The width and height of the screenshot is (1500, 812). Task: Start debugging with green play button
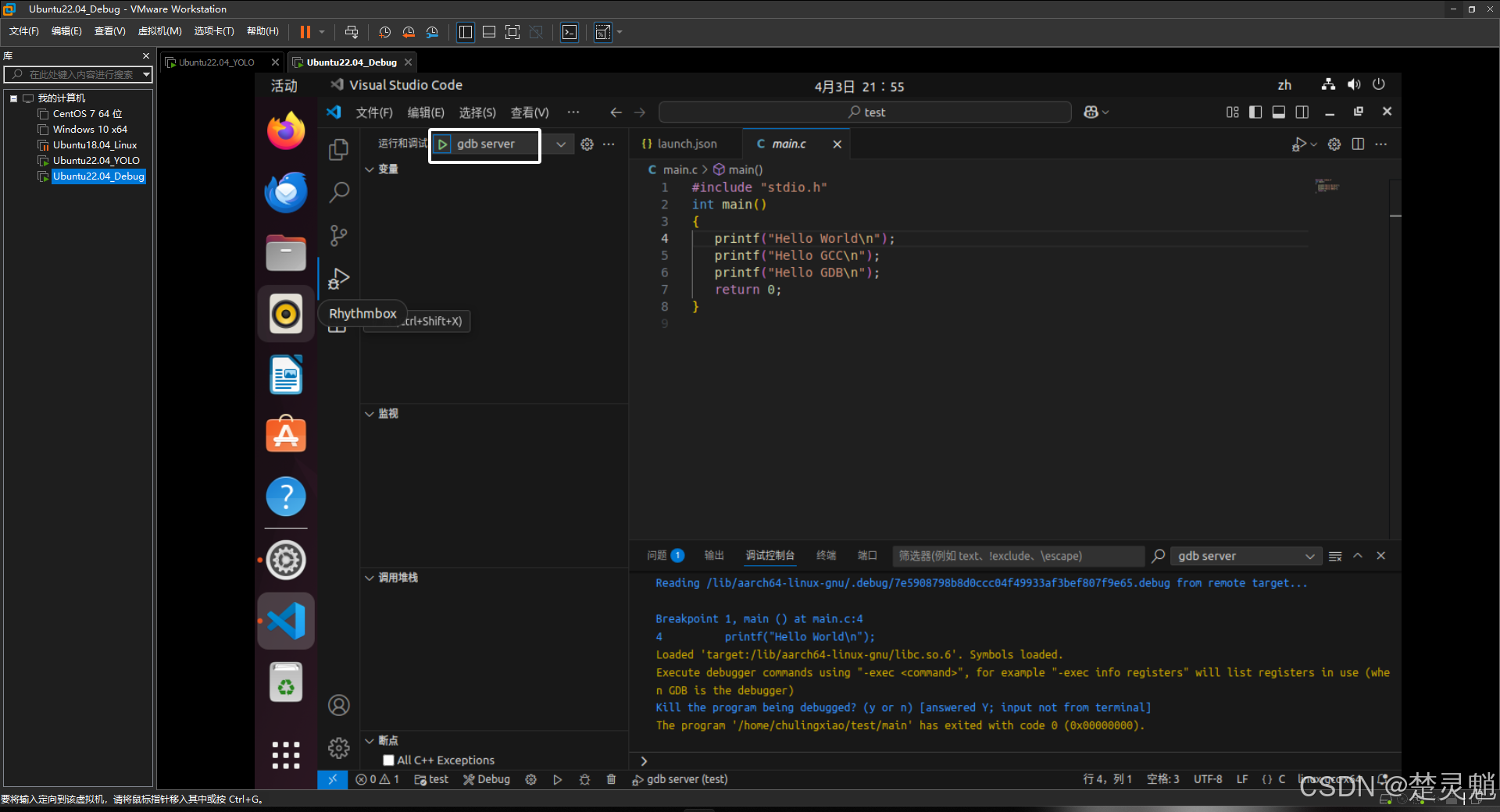click(x=443, y=144)
